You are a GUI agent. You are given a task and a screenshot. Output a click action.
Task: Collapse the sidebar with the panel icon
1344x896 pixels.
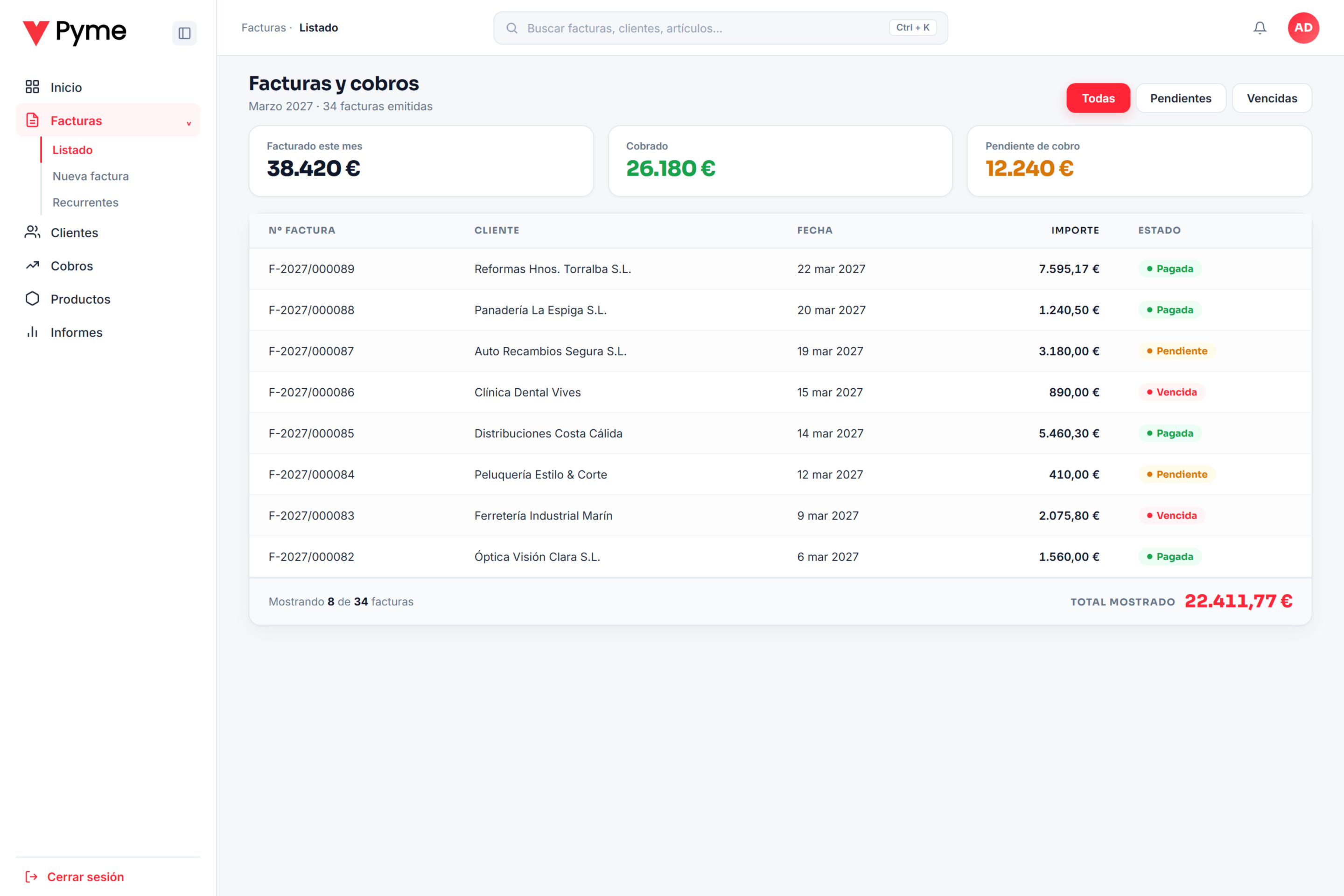(x=184, y=33)
